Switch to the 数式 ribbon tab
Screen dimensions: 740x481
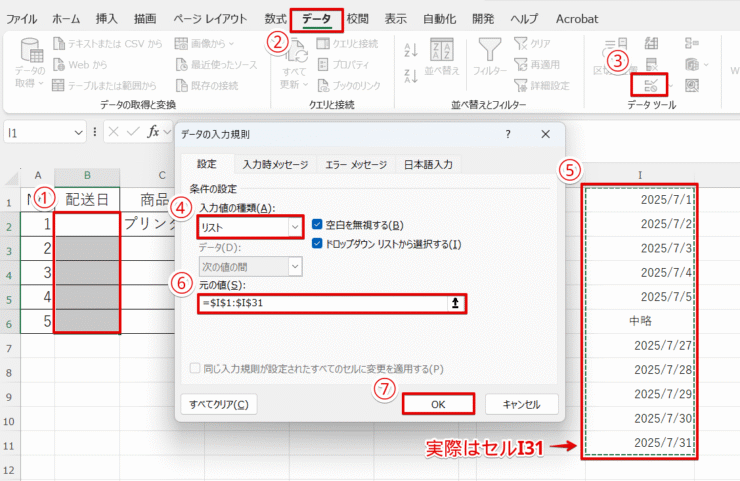(276, 19)
